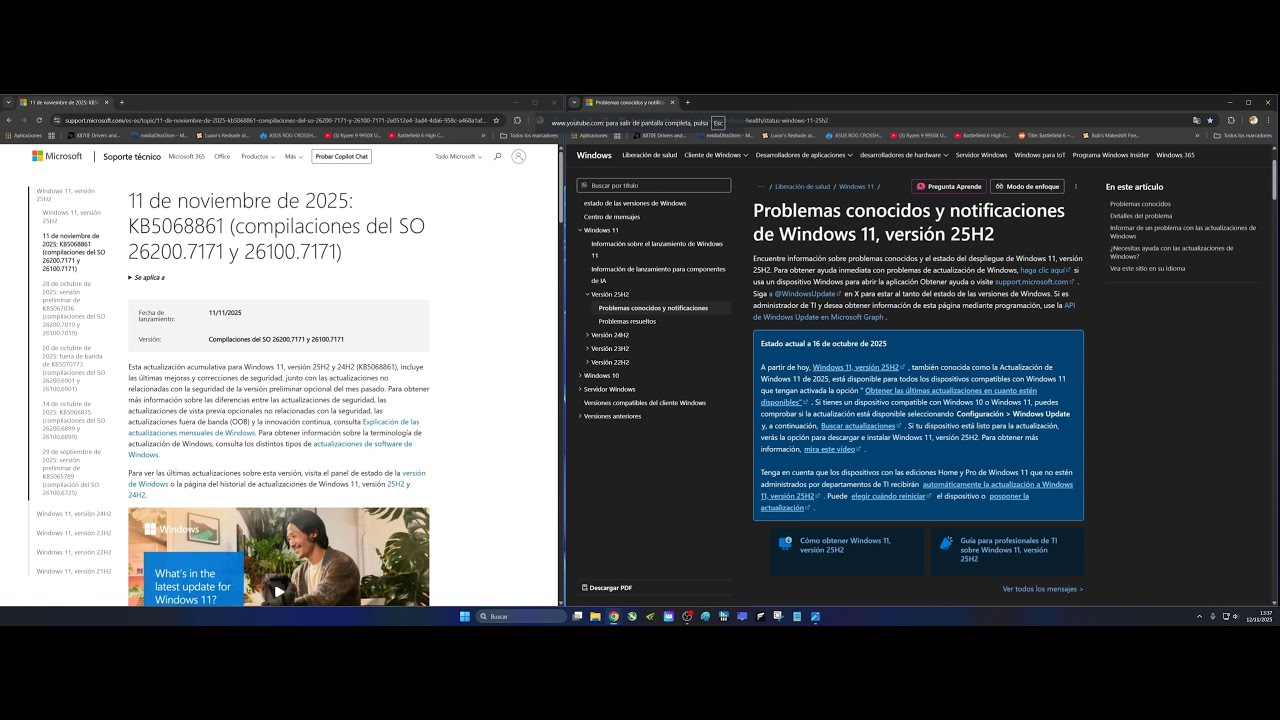Open the translate page icon in right browser
The width and height of the screenshot is (1280, 720).
[1196, 120]
